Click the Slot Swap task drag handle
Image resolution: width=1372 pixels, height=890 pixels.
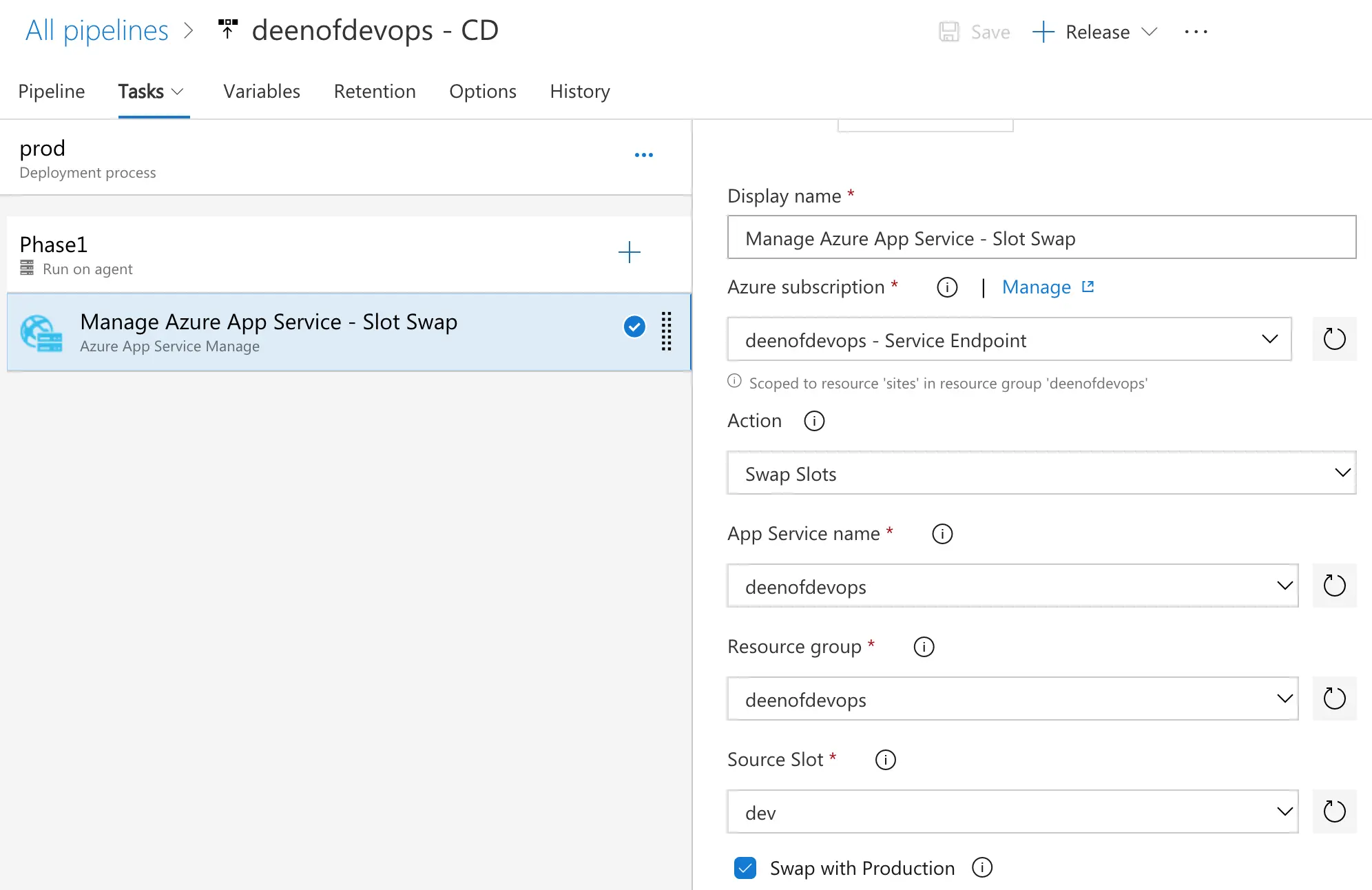click(x=667, y=331)
